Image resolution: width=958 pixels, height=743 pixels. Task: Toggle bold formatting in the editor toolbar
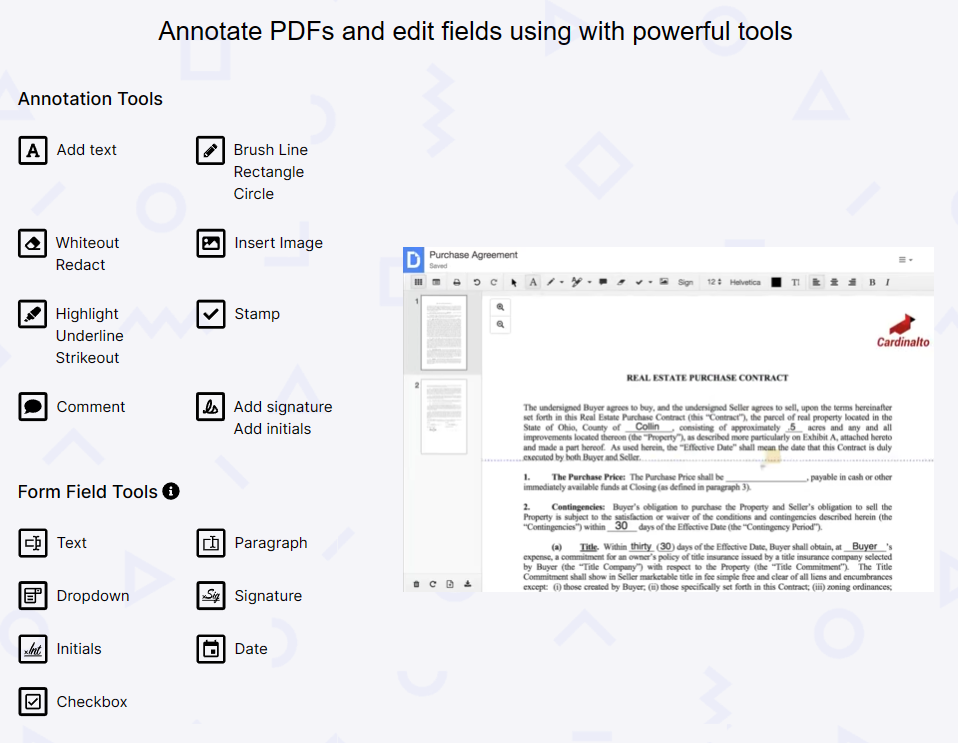[871, 283]
